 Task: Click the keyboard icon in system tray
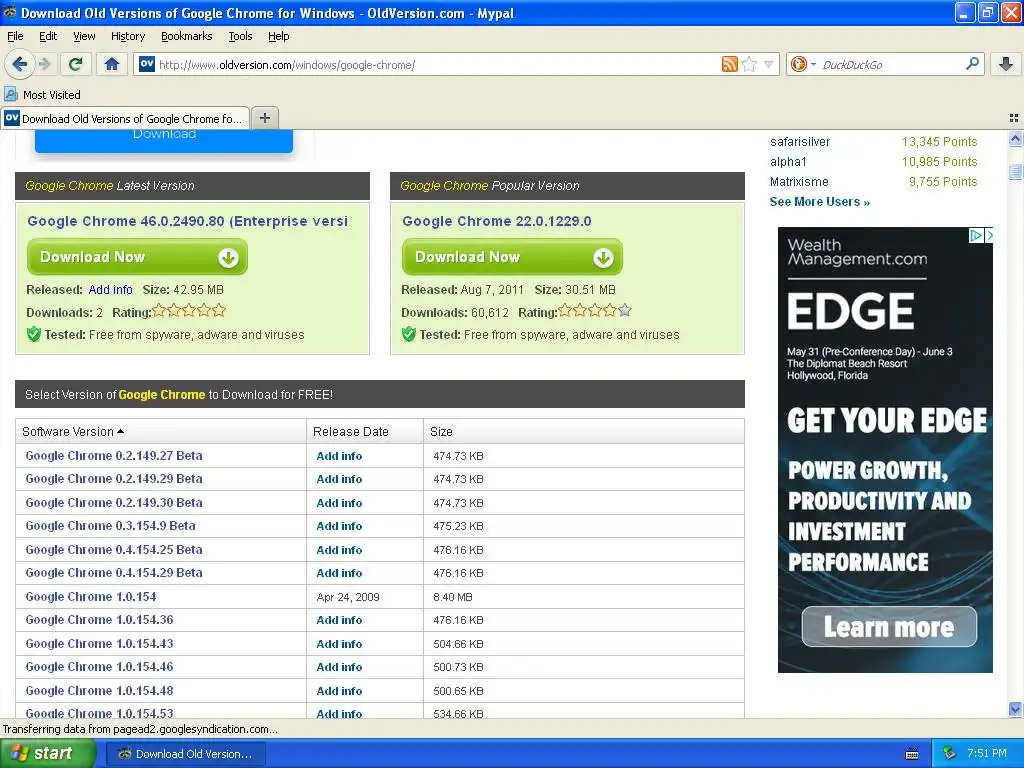[x=912, y=754]
